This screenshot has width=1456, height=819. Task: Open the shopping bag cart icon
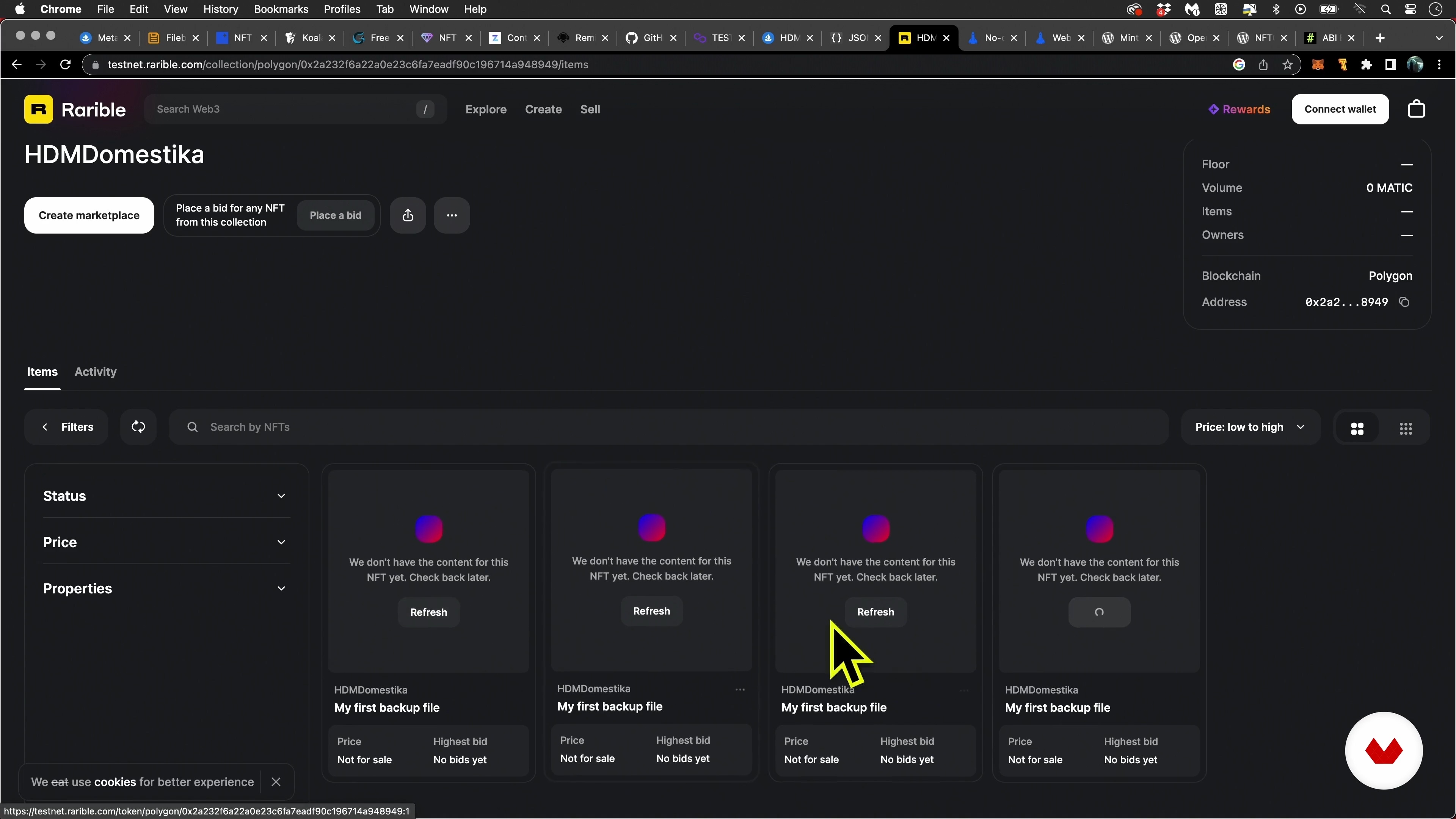1416,109
